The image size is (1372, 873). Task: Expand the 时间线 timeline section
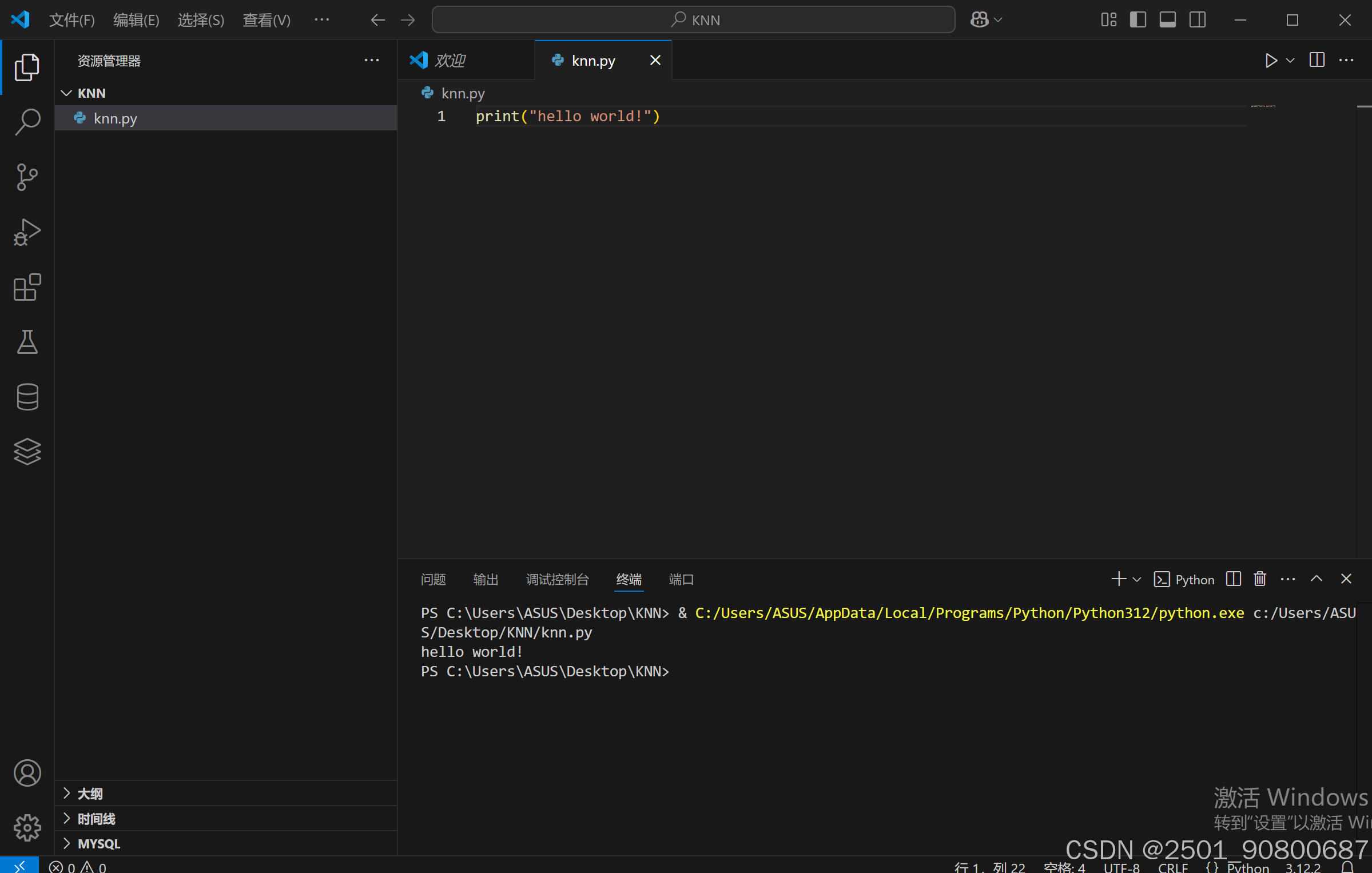(x=96, y=819)
